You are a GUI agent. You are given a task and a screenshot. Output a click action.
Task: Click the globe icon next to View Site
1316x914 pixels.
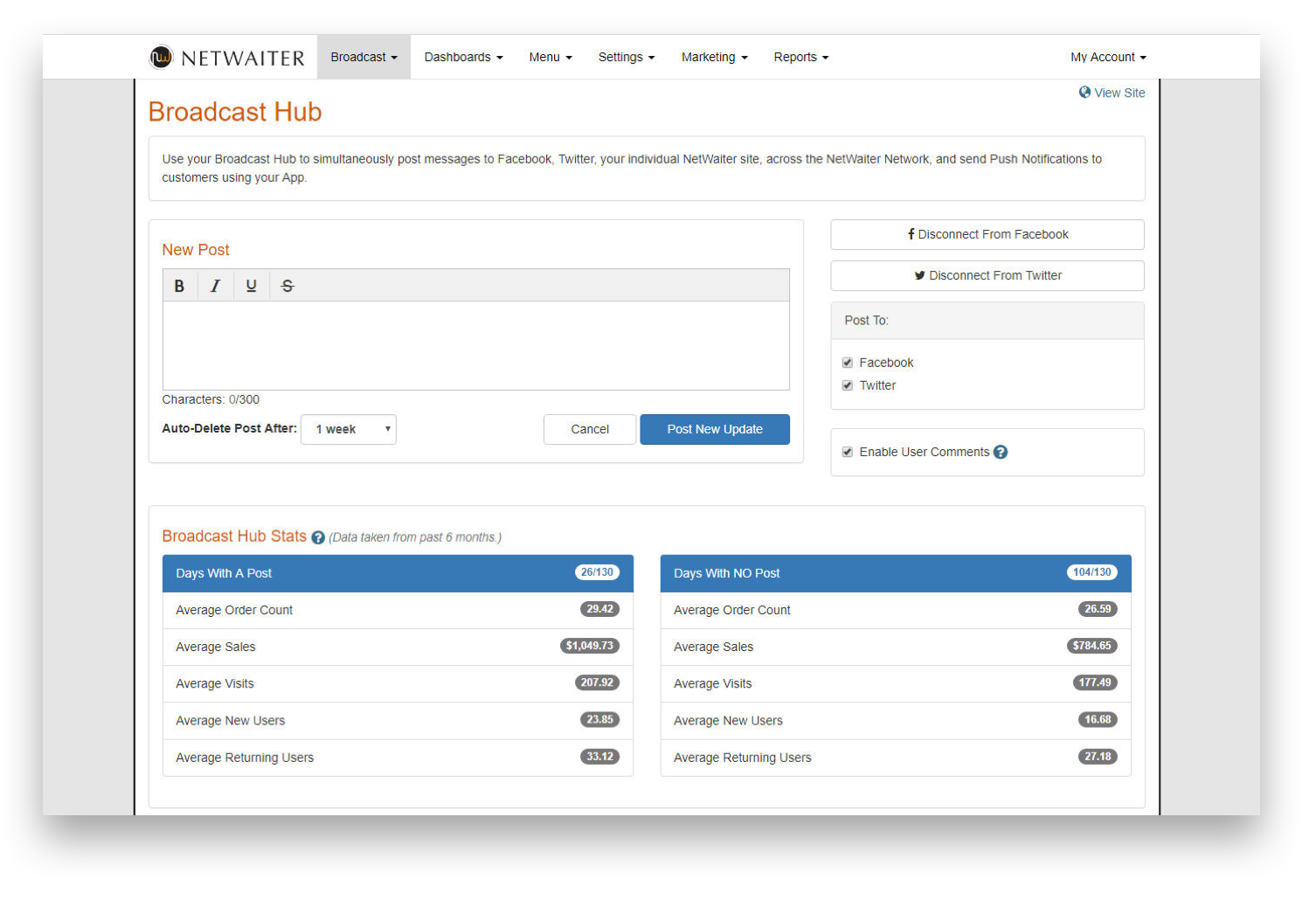pos(1084,92)
